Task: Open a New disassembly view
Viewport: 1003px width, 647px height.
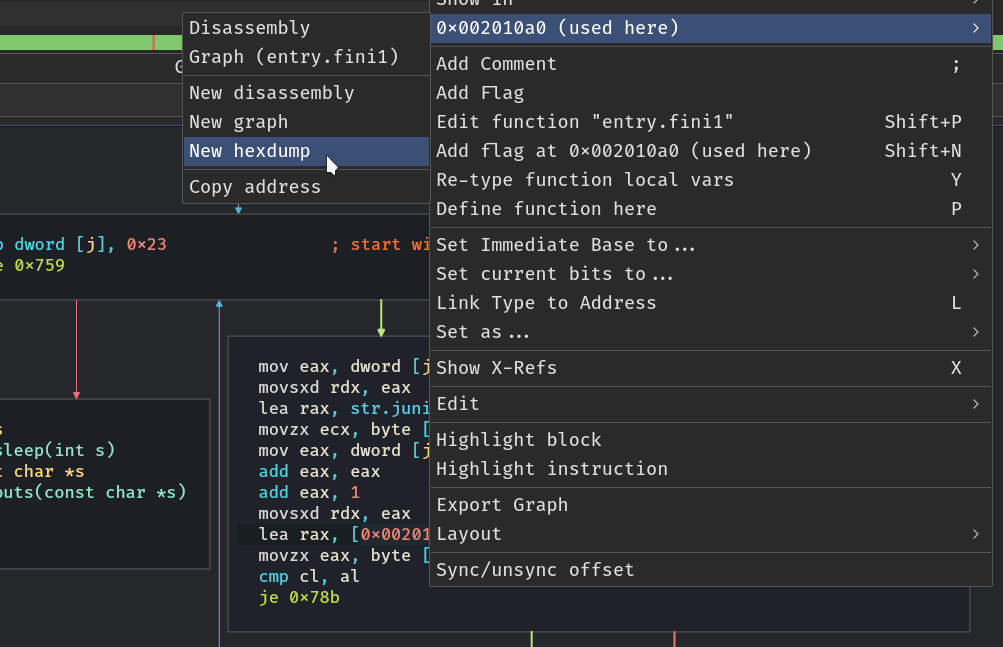Action: tap(272, 93)
